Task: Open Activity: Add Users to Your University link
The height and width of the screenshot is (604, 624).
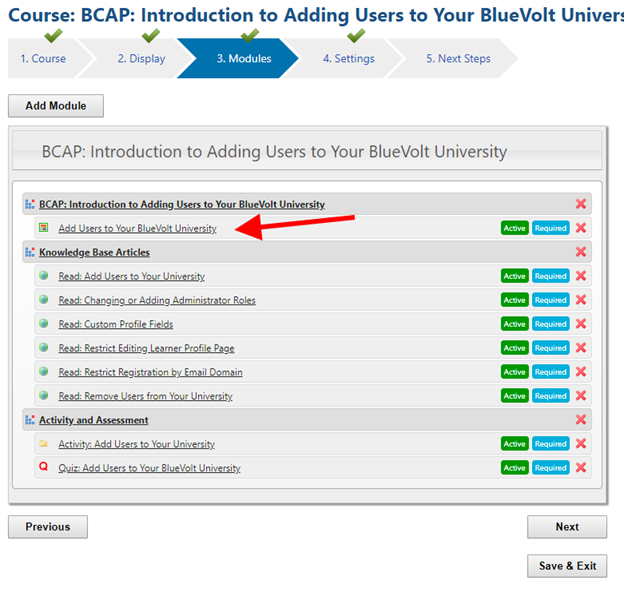Action: [x=136, y=444]
